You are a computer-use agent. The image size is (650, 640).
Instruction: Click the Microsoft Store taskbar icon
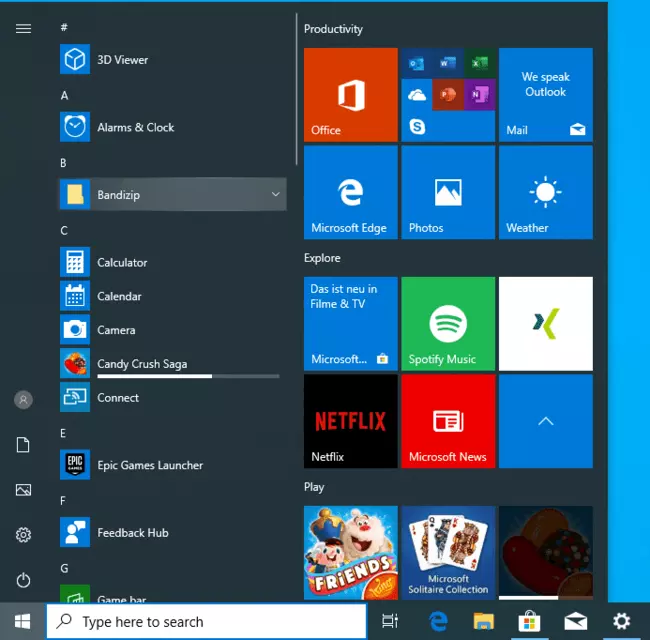pyautogui.click(x=529, y=622)
